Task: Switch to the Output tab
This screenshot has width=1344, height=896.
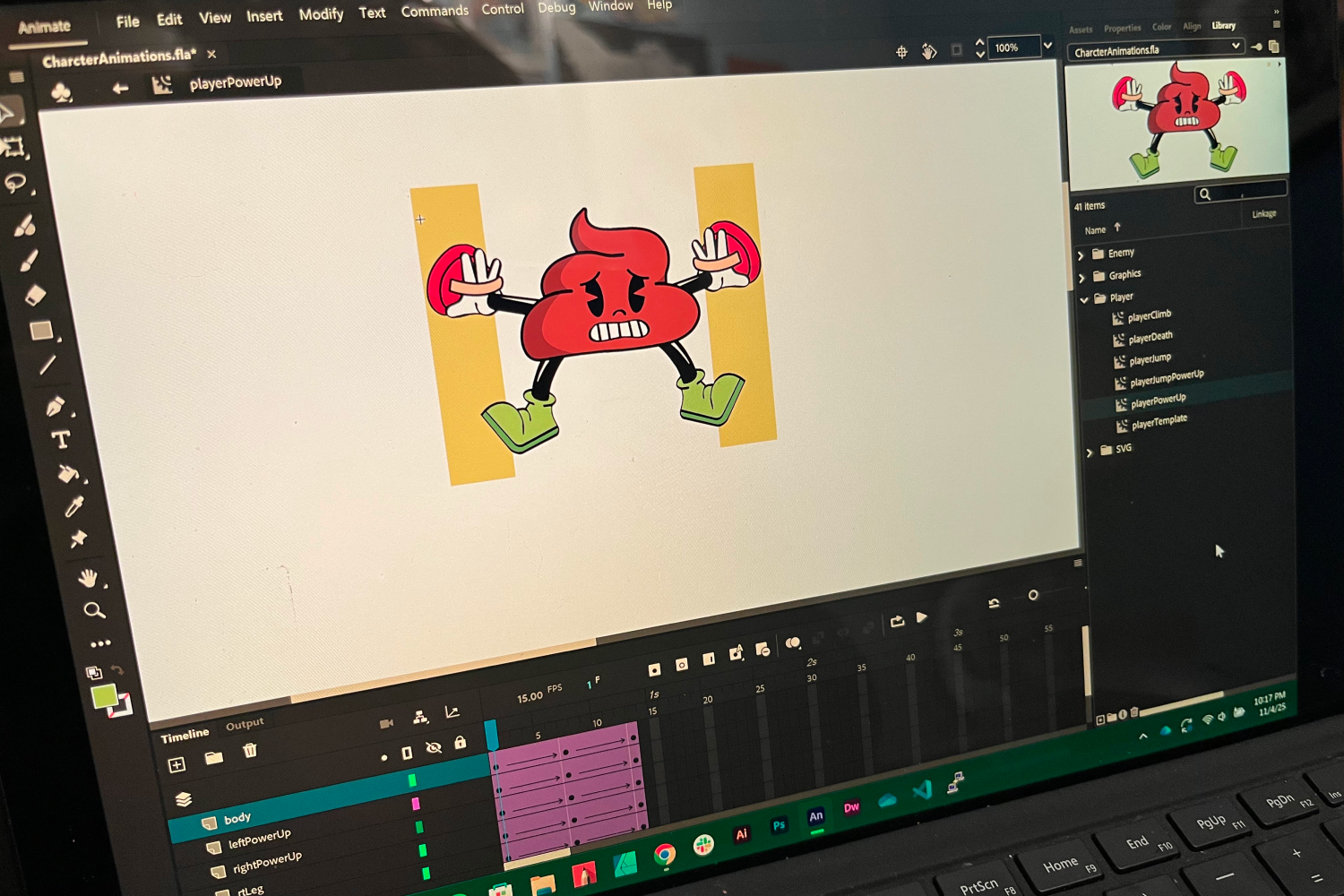Action: point(245,724)
